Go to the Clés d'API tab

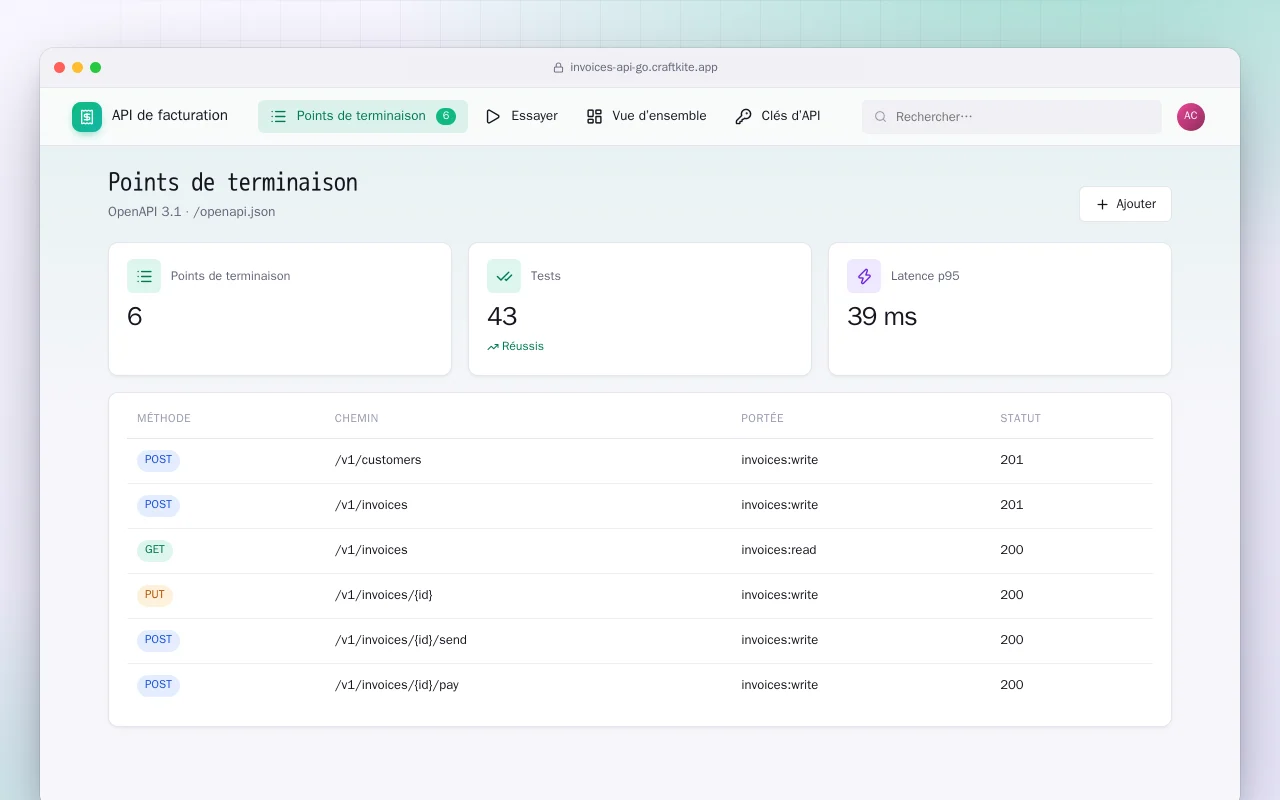[x=777, y=116]
